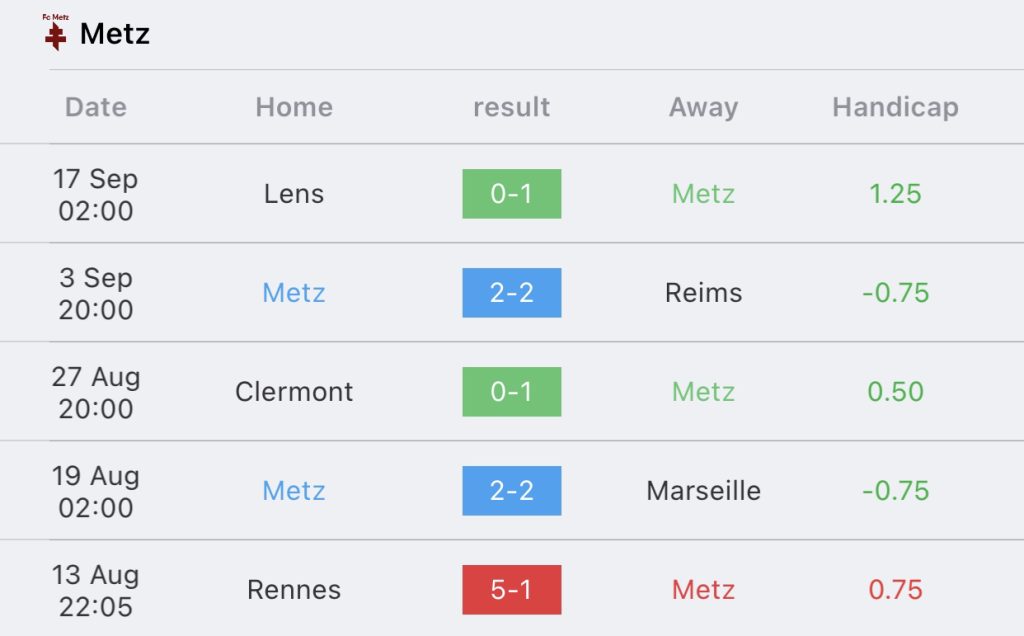1024x636 pixels.
Task: Select the 0.50 handicap value
Action: [x=895, y=392]
